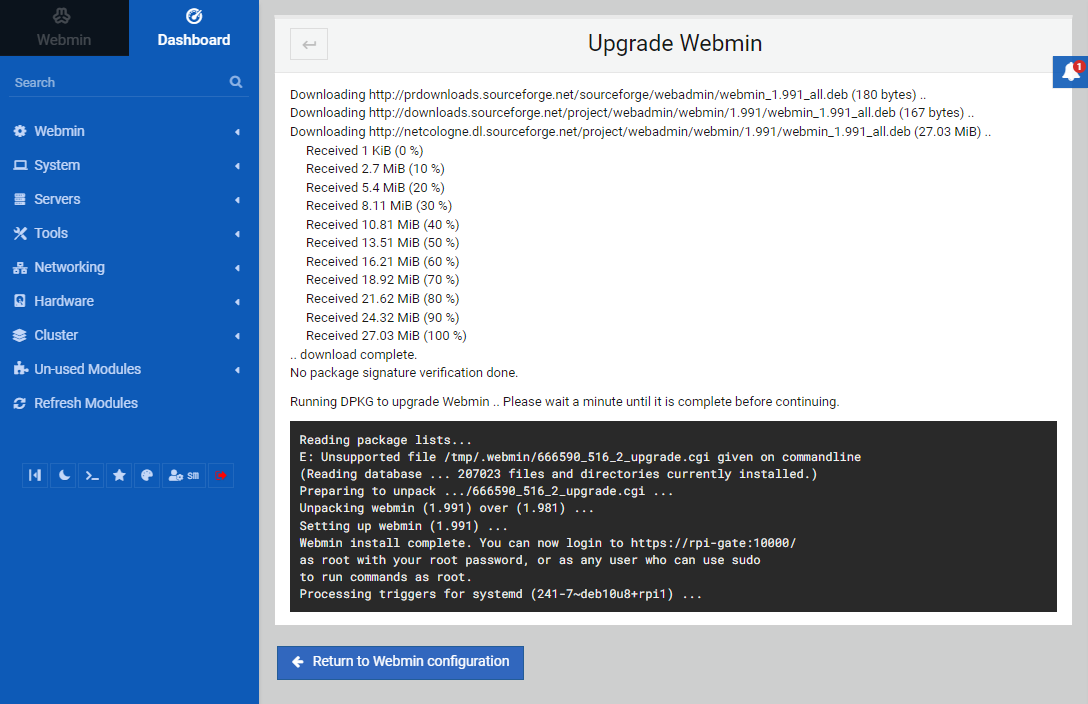Click 'Received 1 KiB (0 %)' line
Viewport: 1088px width, 704px height.
[364, 151]
